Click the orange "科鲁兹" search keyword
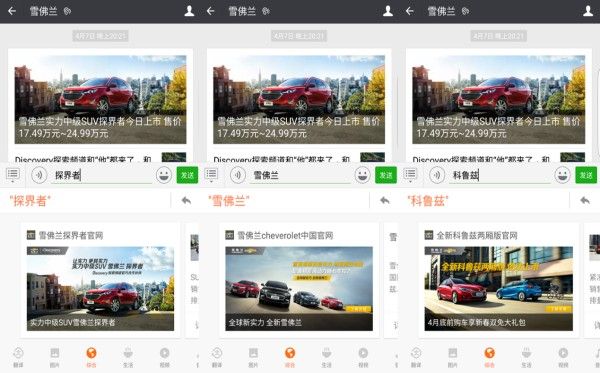Screen dimensions: 600x373 (x=428, y=200)
